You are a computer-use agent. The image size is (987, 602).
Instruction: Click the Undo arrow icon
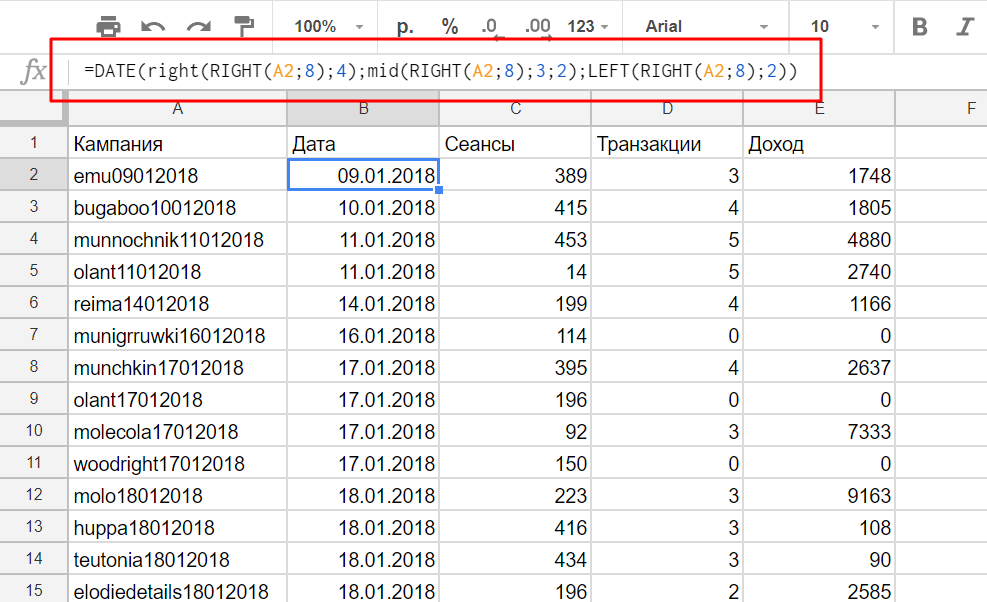[x=153, y=27]
